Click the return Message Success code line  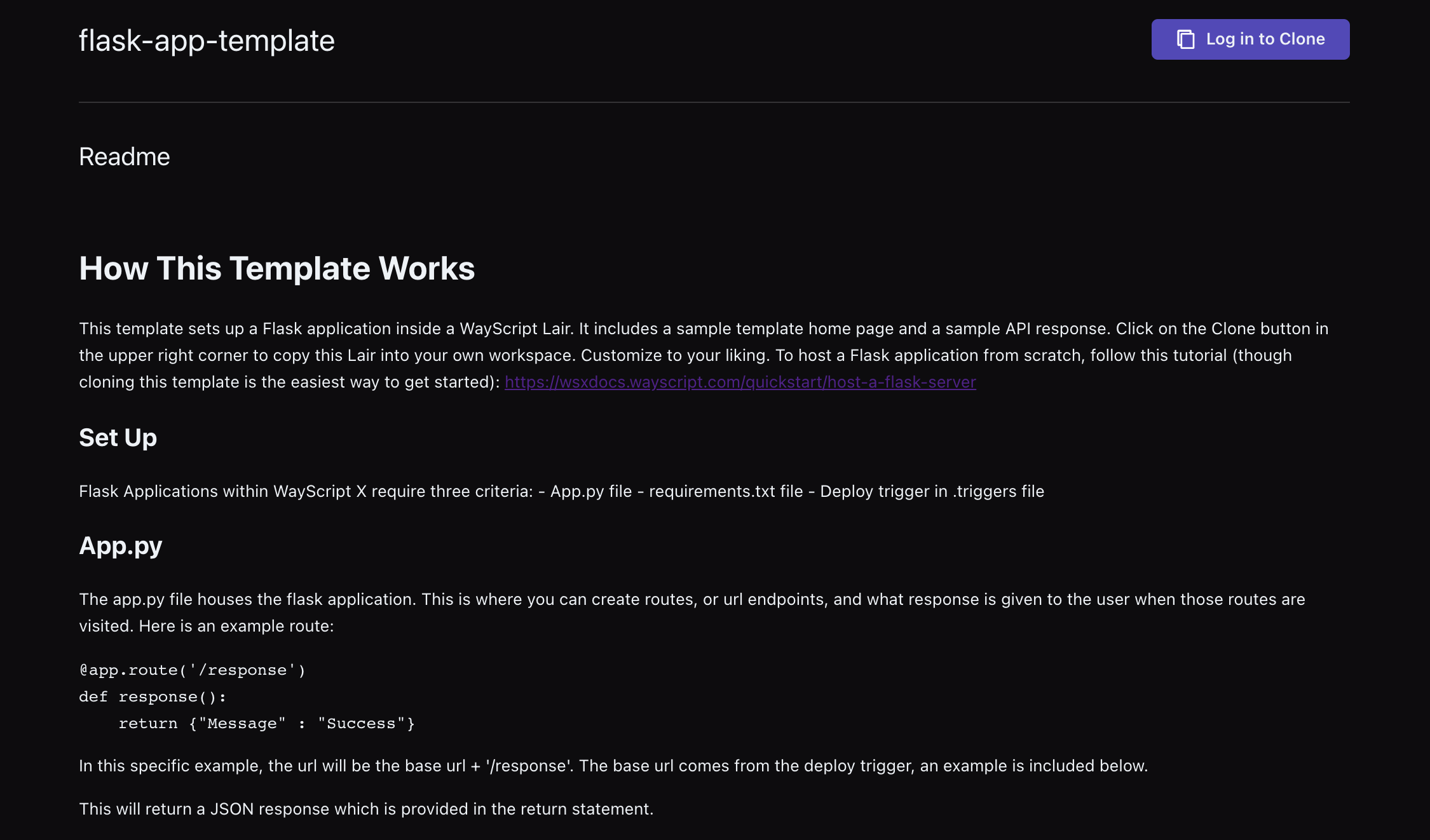click(267, 724)
